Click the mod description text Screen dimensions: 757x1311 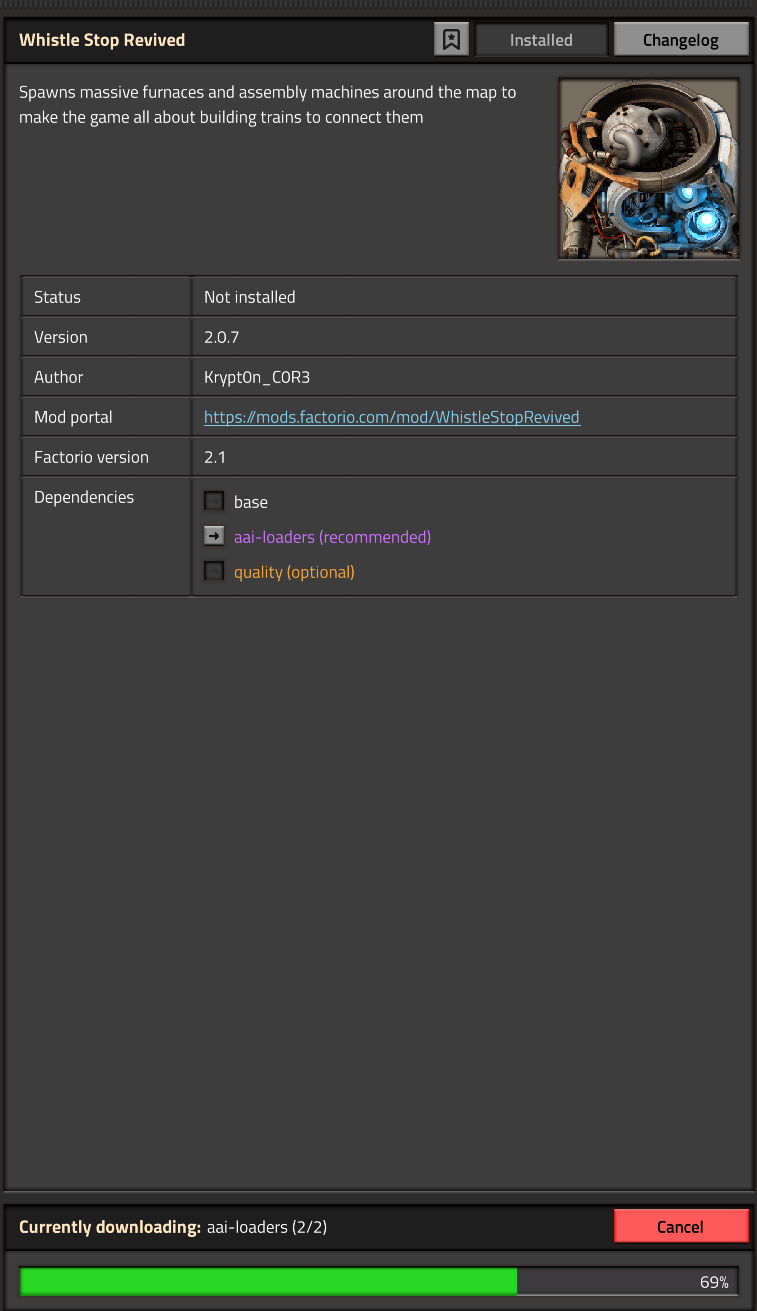(268, 105)
